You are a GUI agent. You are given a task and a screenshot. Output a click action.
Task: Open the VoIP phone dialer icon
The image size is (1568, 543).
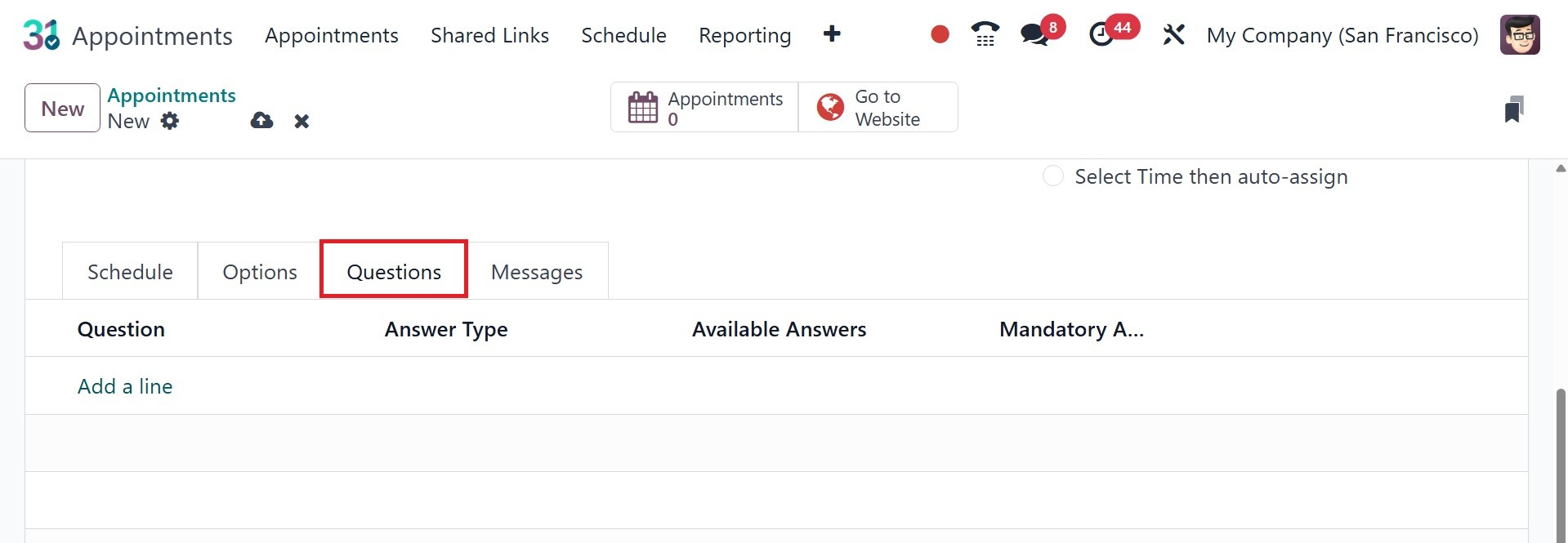point(985,34)
